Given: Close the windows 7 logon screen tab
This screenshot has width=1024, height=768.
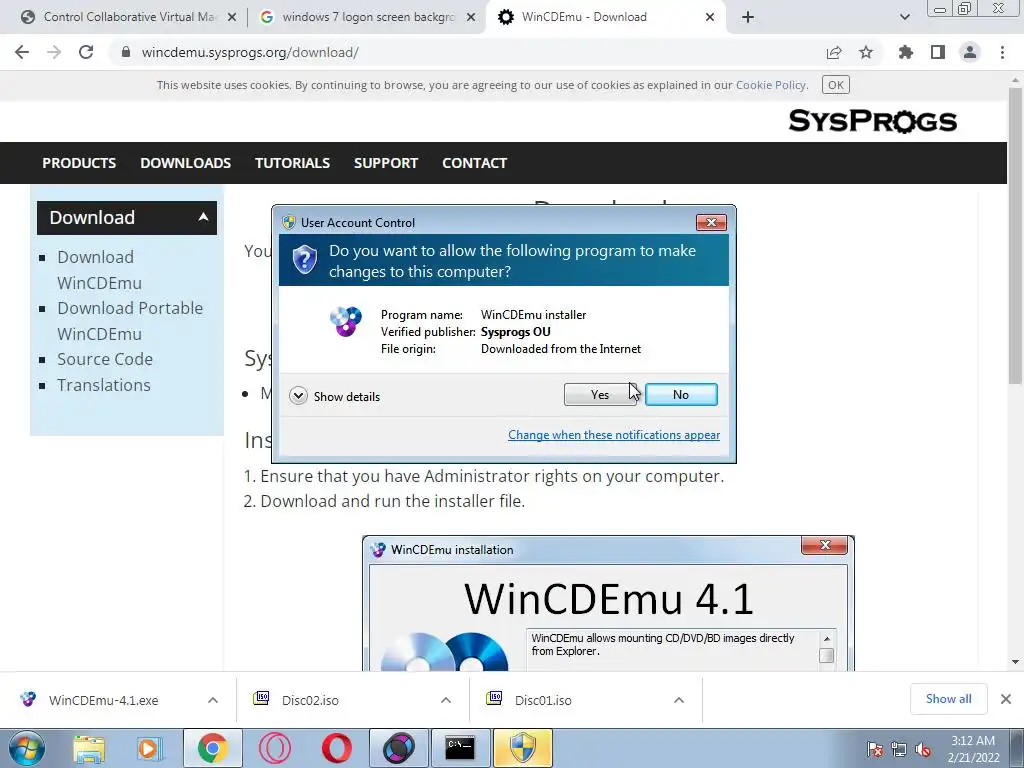Looking at the screenshot, I should coord(470,17).
